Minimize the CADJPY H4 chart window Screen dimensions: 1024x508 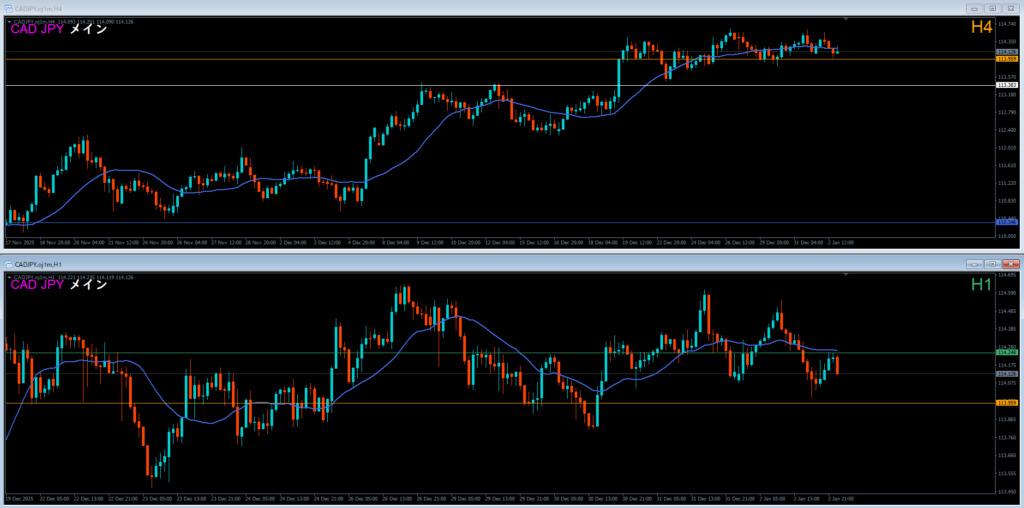point(975,7)
